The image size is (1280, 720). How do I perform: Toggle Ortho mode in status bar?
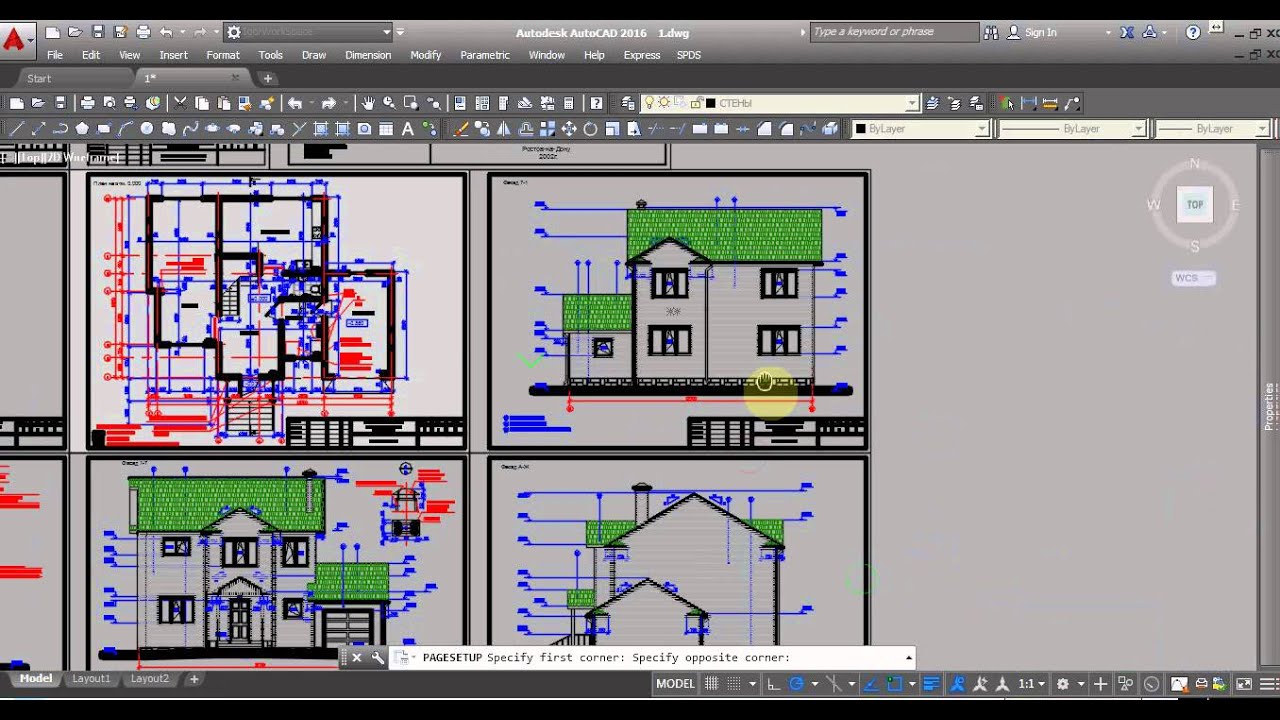(773, 684)
